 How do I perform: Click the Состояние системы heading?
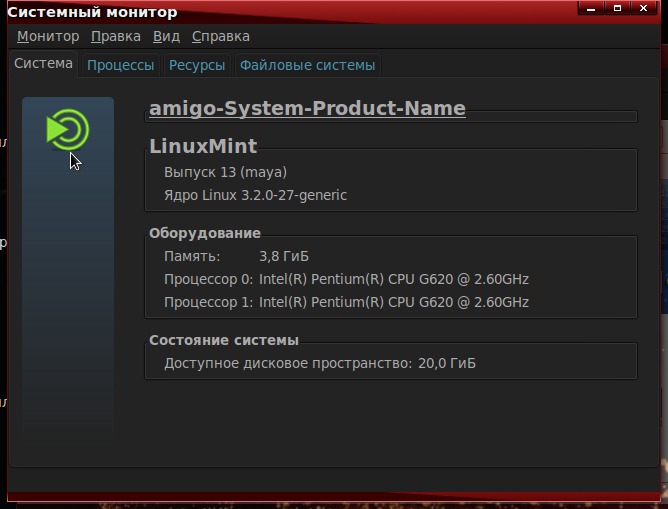point(224,340)
